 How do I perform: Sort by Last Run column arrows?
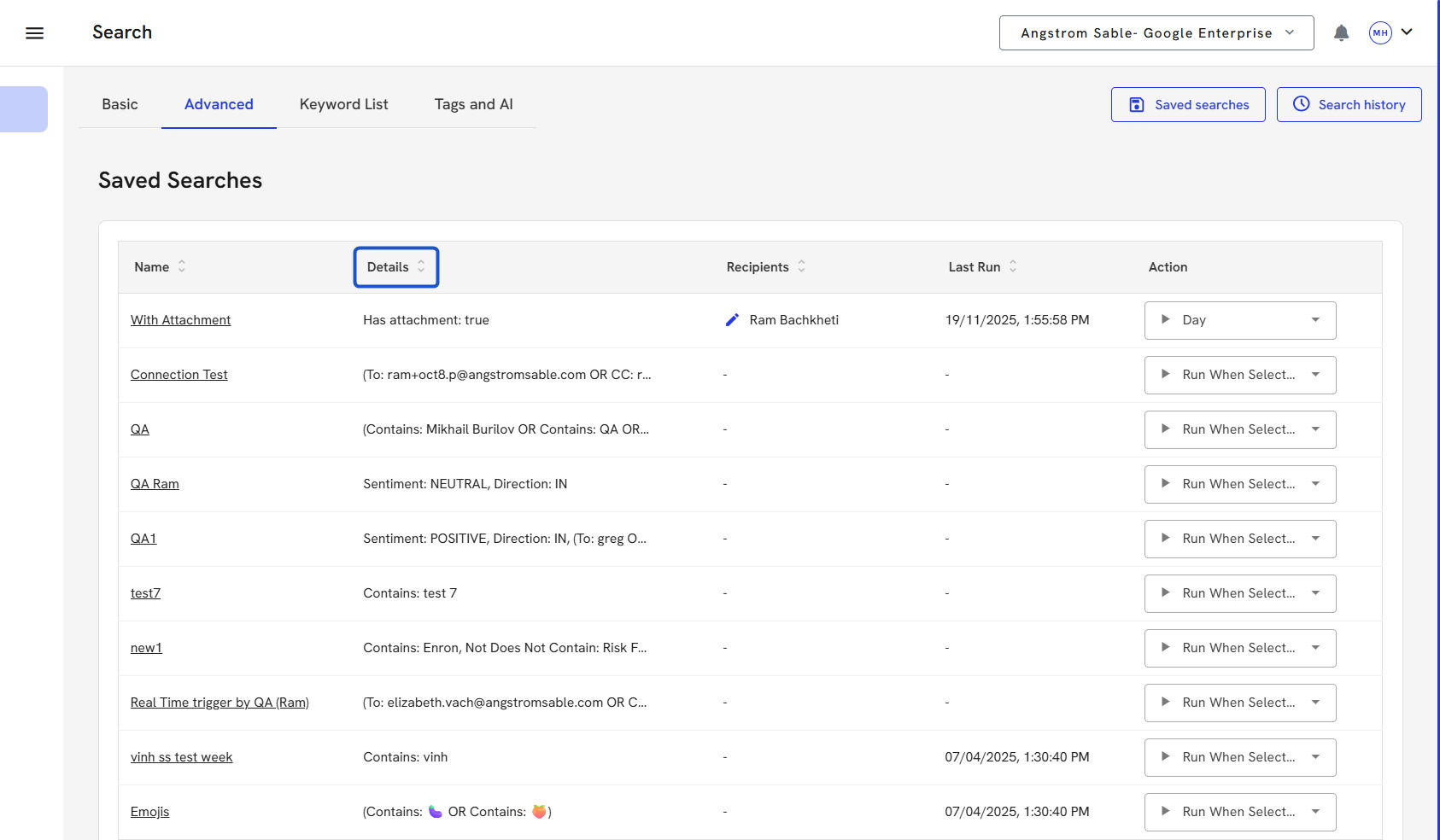point(1013,267)
